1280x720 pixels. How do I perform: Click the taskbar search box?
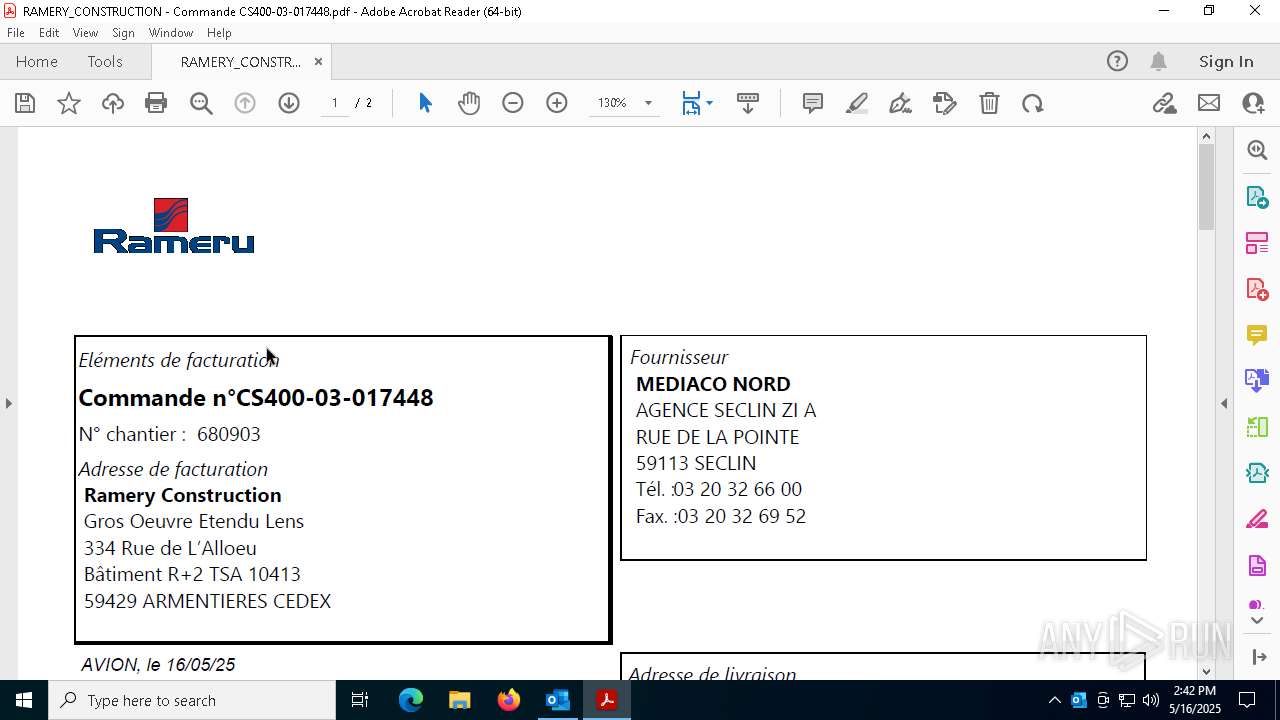(192, 700)
